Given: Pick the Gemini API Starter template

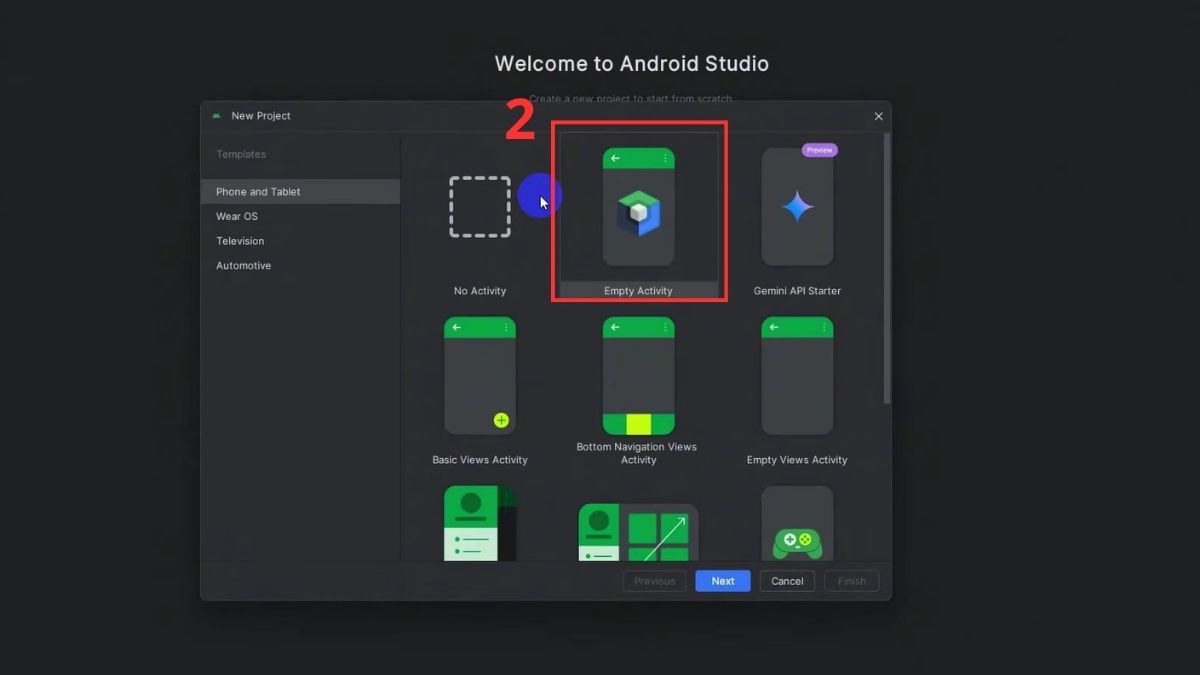Looking at the screenshot, I should coord(797,207).
